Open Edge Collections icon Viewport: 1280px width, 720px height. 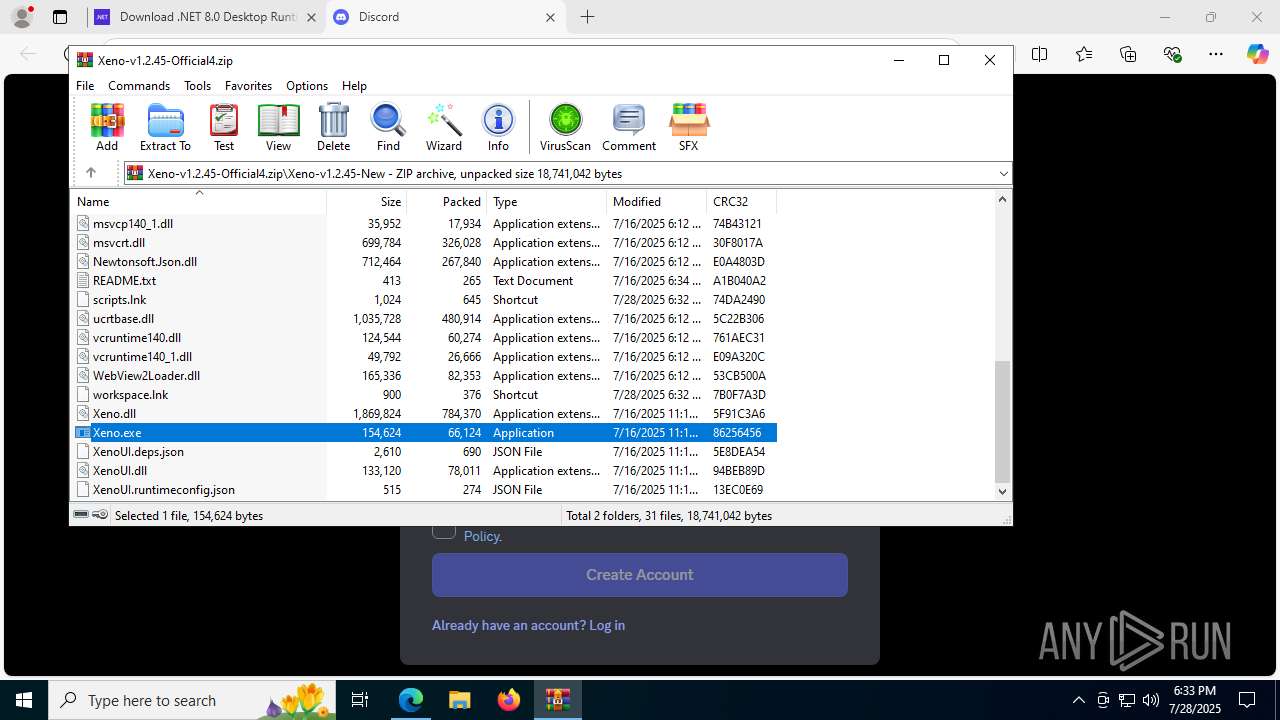(x=1128, y=54)
